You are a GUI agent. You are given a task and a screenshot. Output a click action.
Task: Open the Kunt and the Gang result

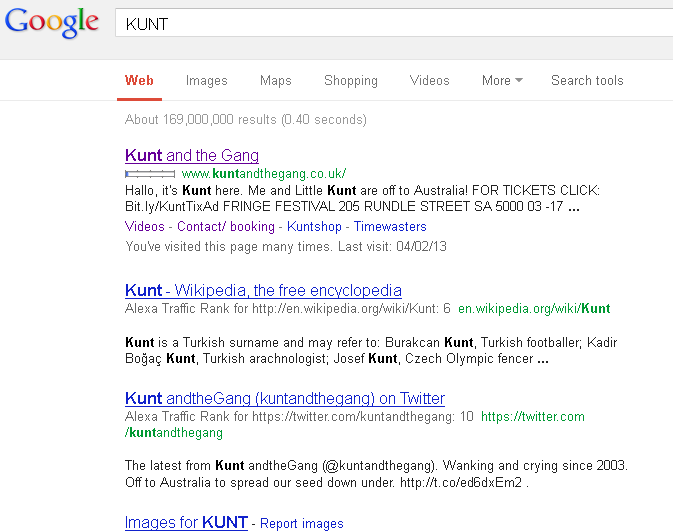click(192, 155)
